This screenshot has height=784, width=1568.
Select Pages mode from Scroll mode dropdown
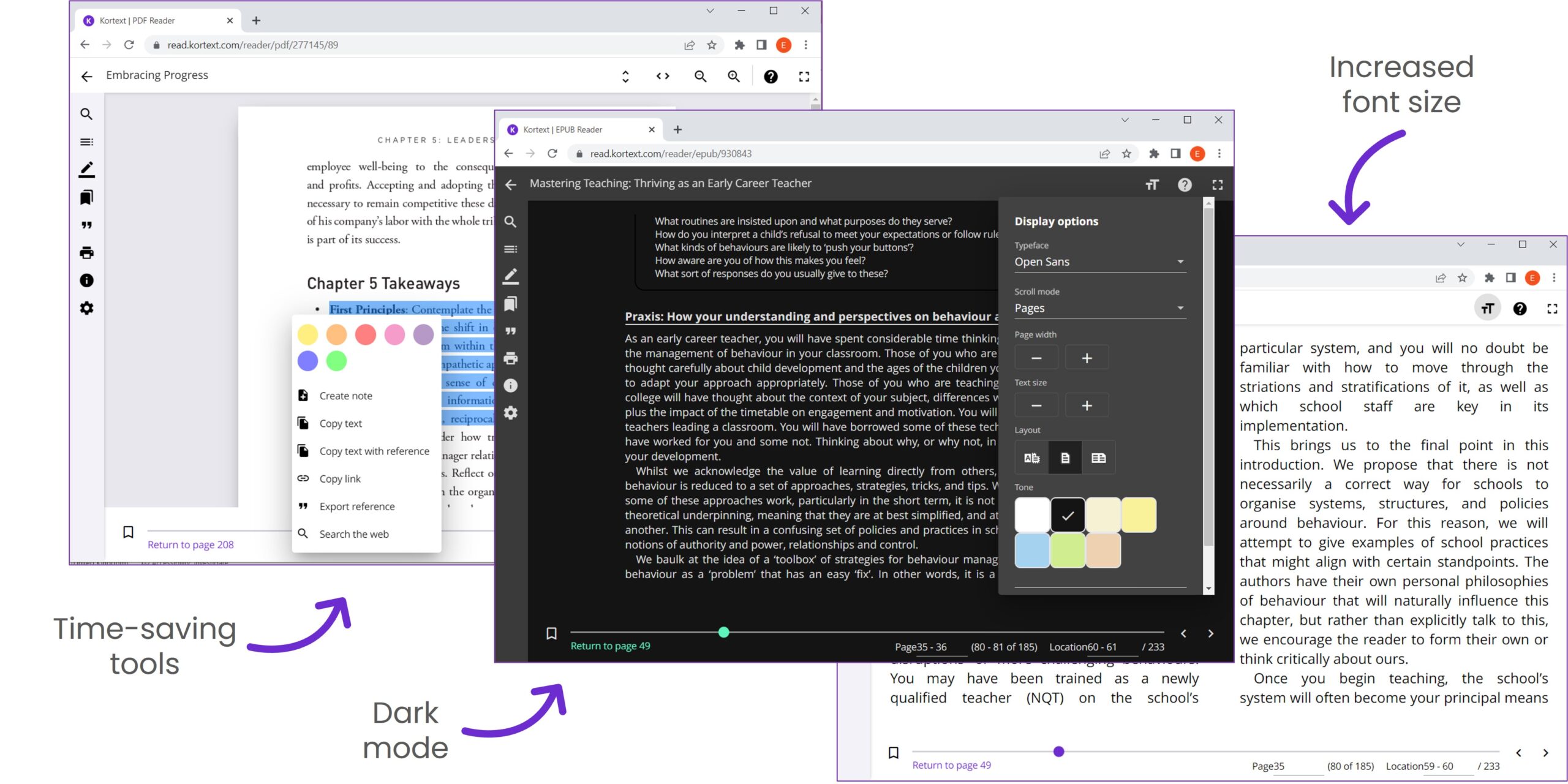coord(1096,308)
